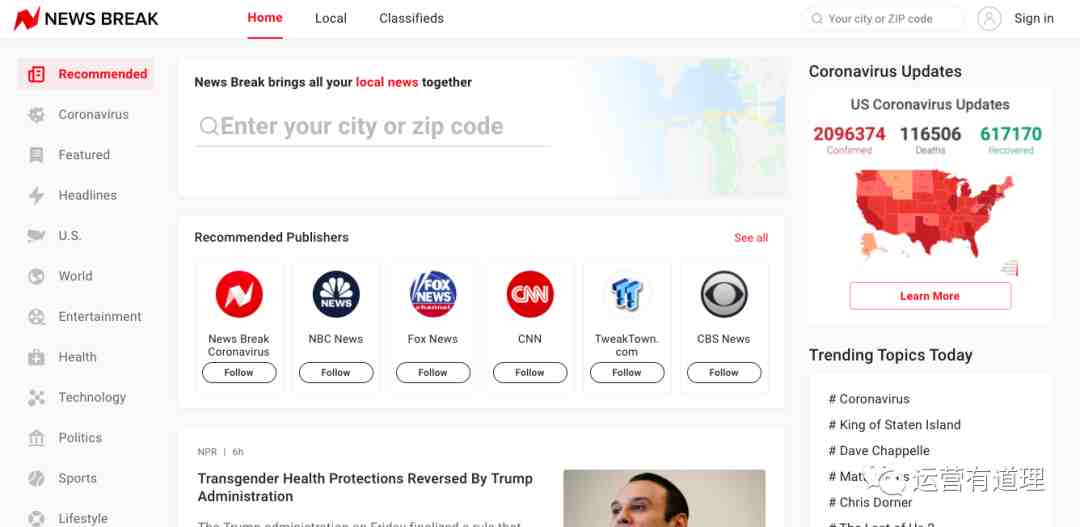Click the user avatar icon beside Sign in
Viewport: 1080px width, 527px height.
[989, 19]
